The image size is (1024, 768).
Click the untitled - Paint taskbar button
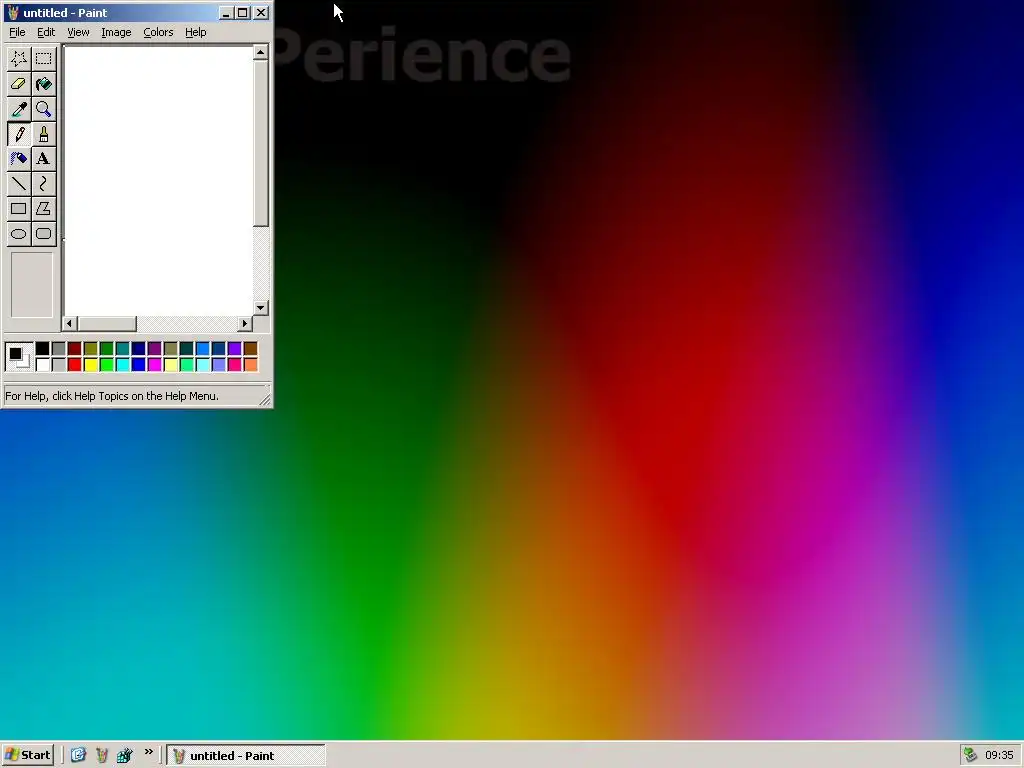pos(246,756)
